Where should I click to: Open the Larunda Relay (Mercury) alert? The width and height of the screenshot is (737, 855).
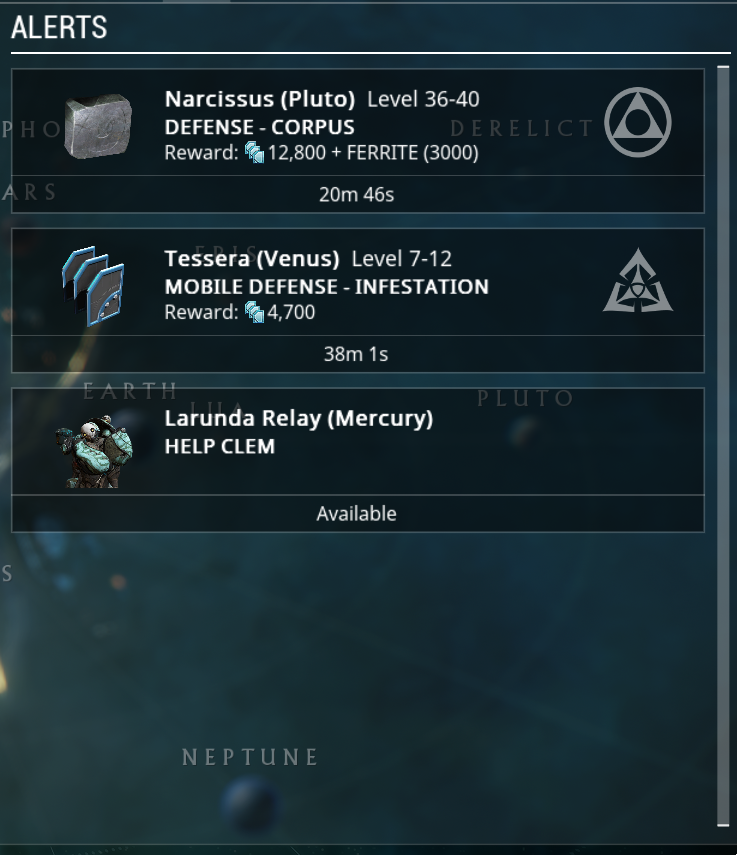tap(358, 442)
